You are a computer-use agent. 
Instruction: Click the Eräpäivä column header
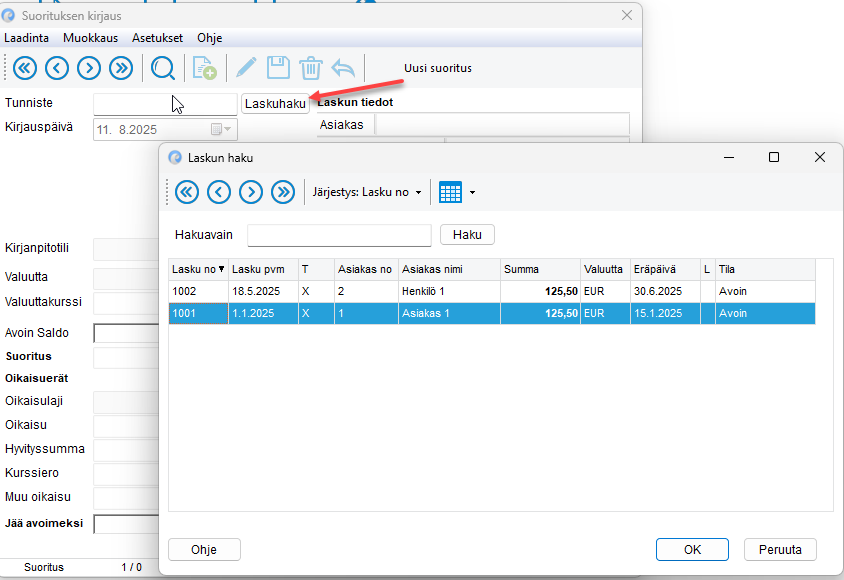(x=665, y=269)
